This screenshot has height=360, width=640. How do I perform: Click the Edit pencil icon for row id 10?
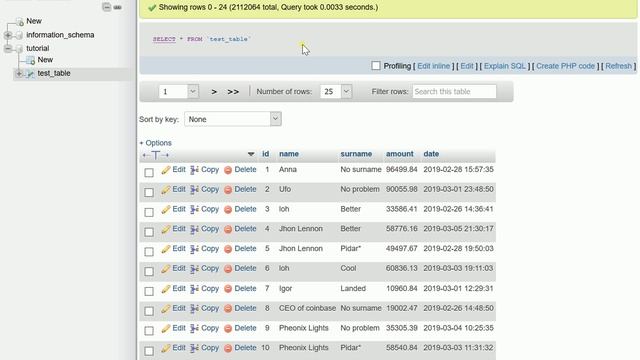tap(165, 348)
